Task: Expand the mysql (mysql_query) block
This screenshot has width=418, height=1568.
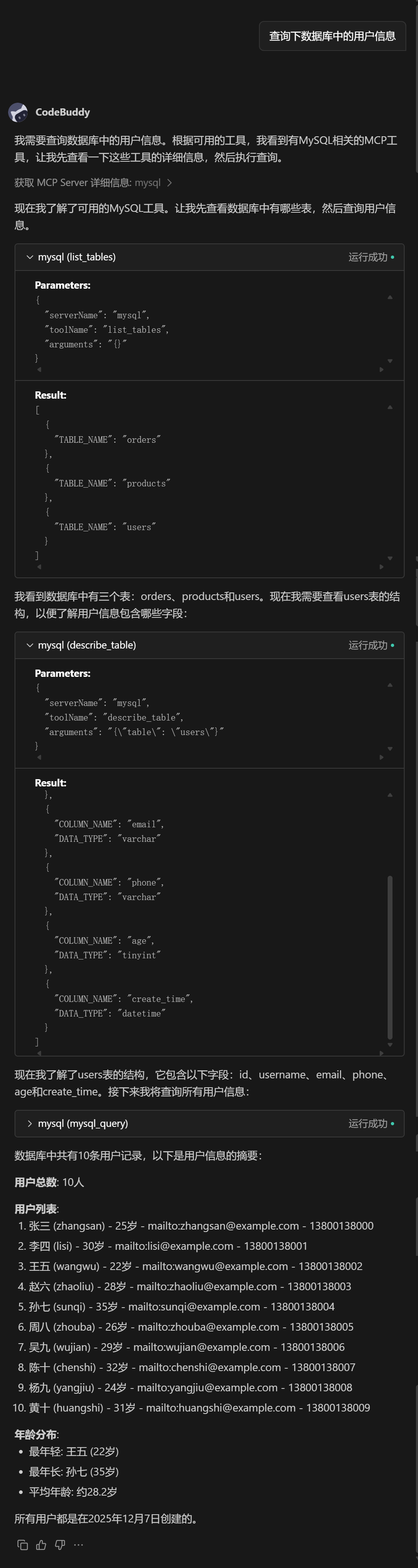Action: click(x=29, y=1124)
